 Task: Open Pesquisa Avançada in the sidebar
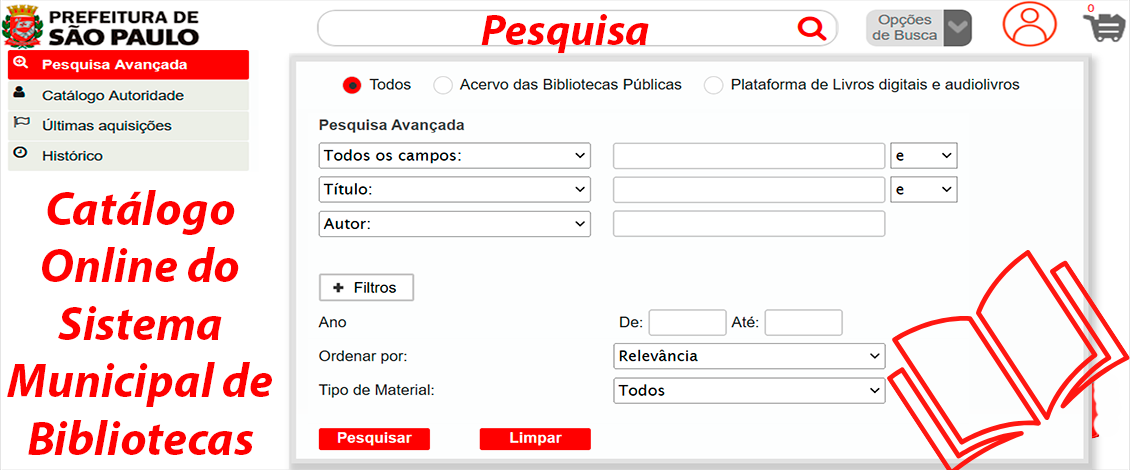pyautogui.click(x=128, y=65)
